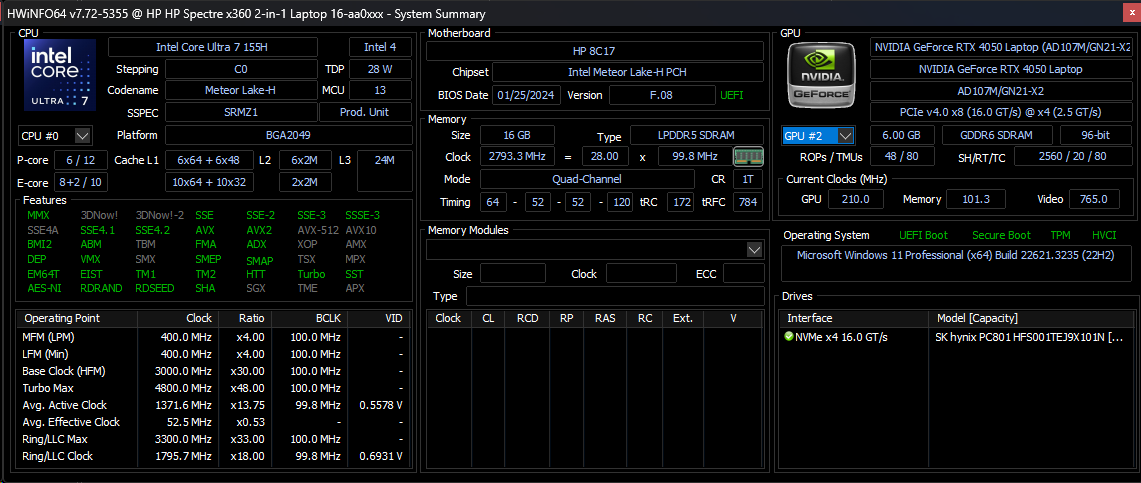Click the BCLK column header
Screen dimensions: 1141x483
[x=308, y=318]
